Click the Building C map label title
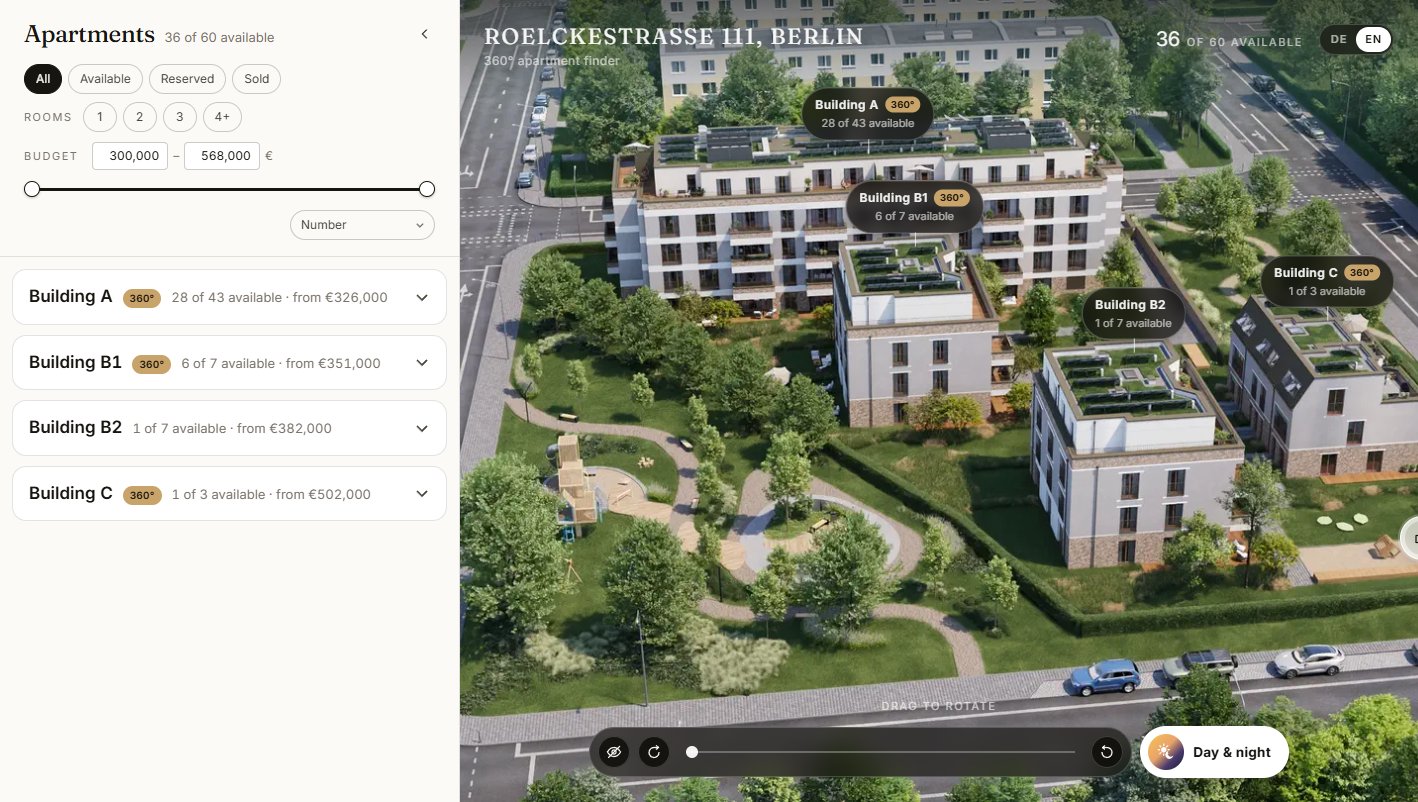This screenshot has height=802, width=1418. (x=1305, y=273)
